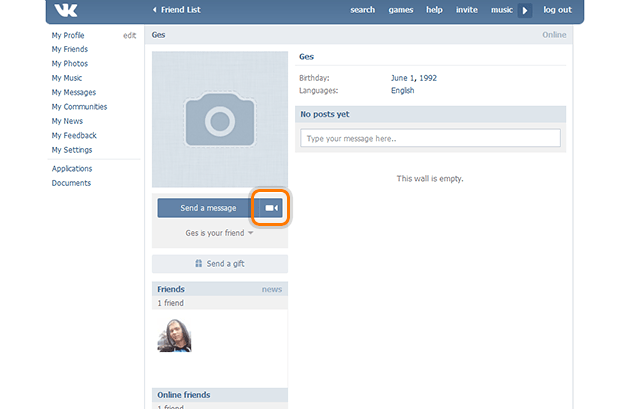The width and height of the screenshot is (630, 409).
Task: Type in the wall message field
Action: (x=431, y=138)
